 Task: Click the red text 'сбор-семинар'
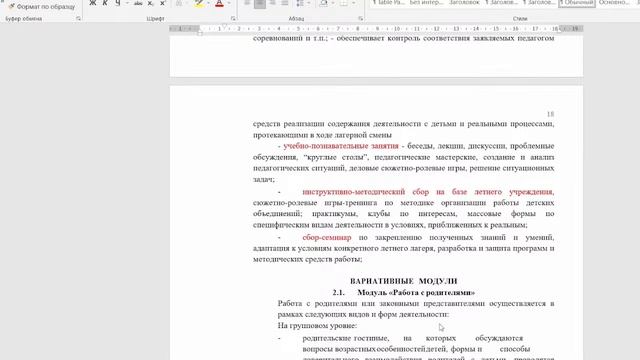[x=327, y=237]
